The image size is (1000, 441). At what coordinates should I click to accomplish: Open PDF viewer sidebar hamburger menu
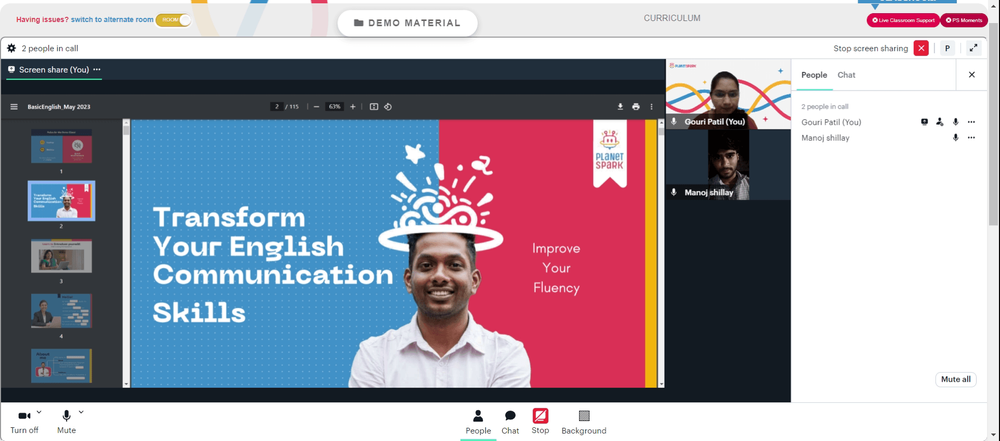pyautogui.click(x=14, y=107)
